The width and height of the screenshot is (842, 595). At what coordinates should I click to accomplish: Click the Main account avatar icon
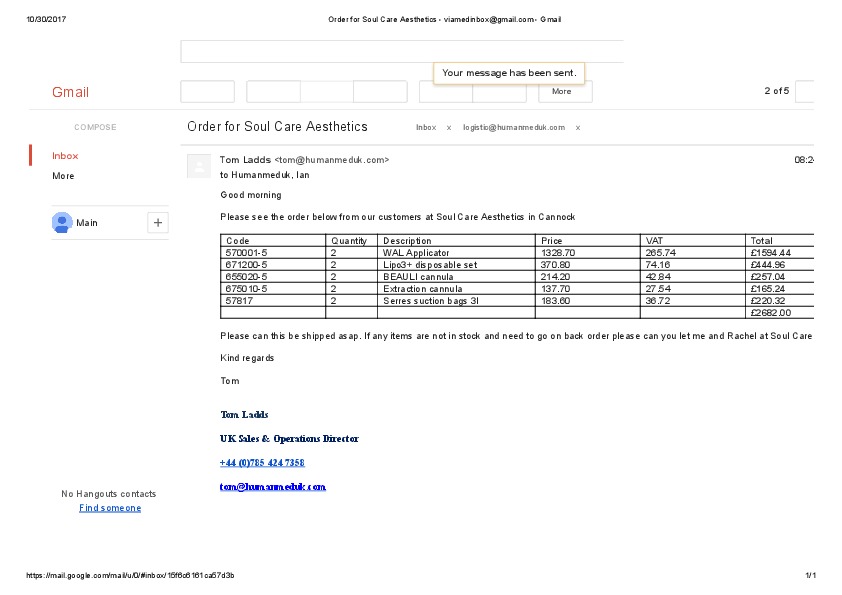pos(62,222)
